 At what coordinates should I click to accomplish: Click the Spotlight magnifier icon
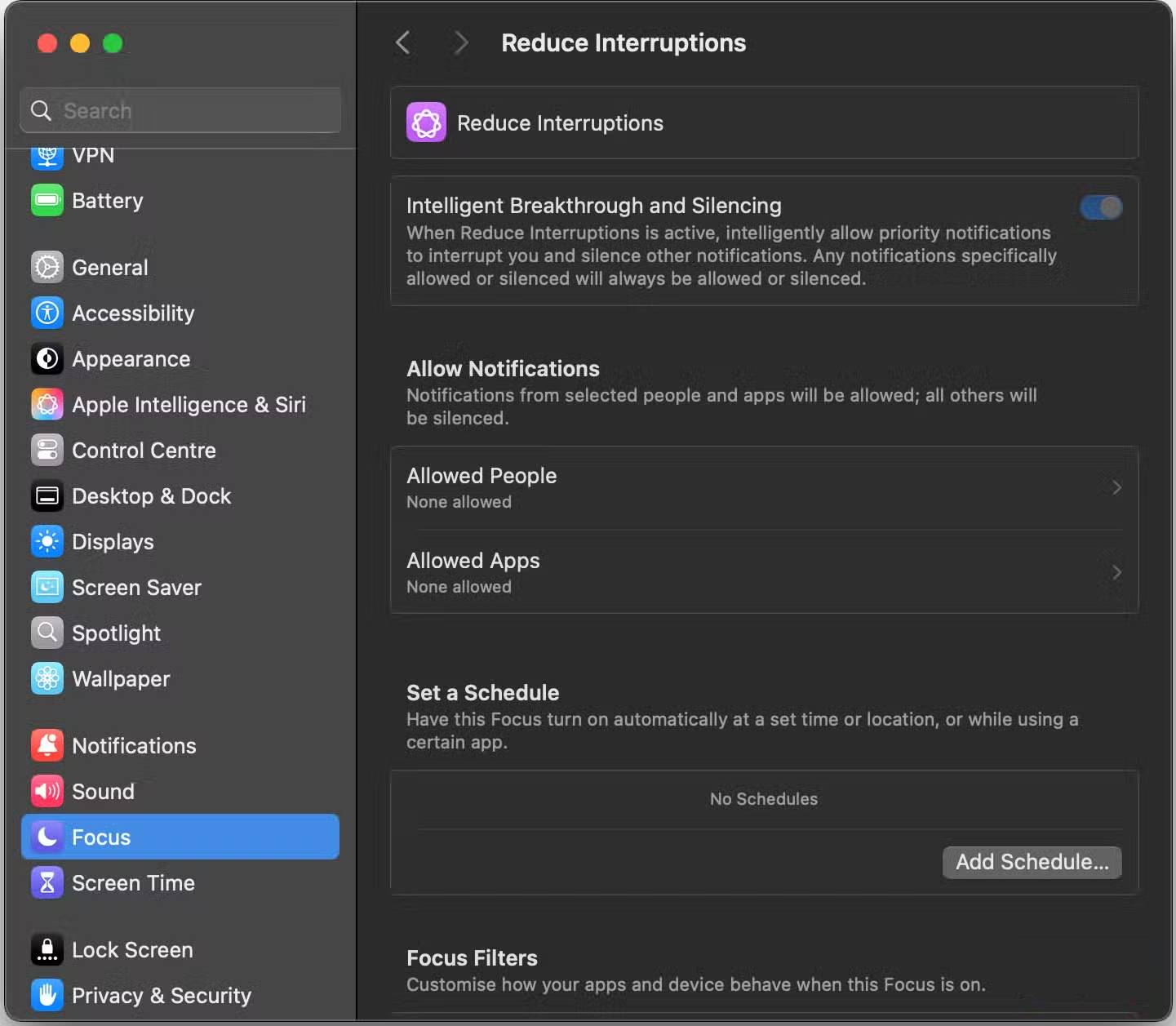coord(47,633)
